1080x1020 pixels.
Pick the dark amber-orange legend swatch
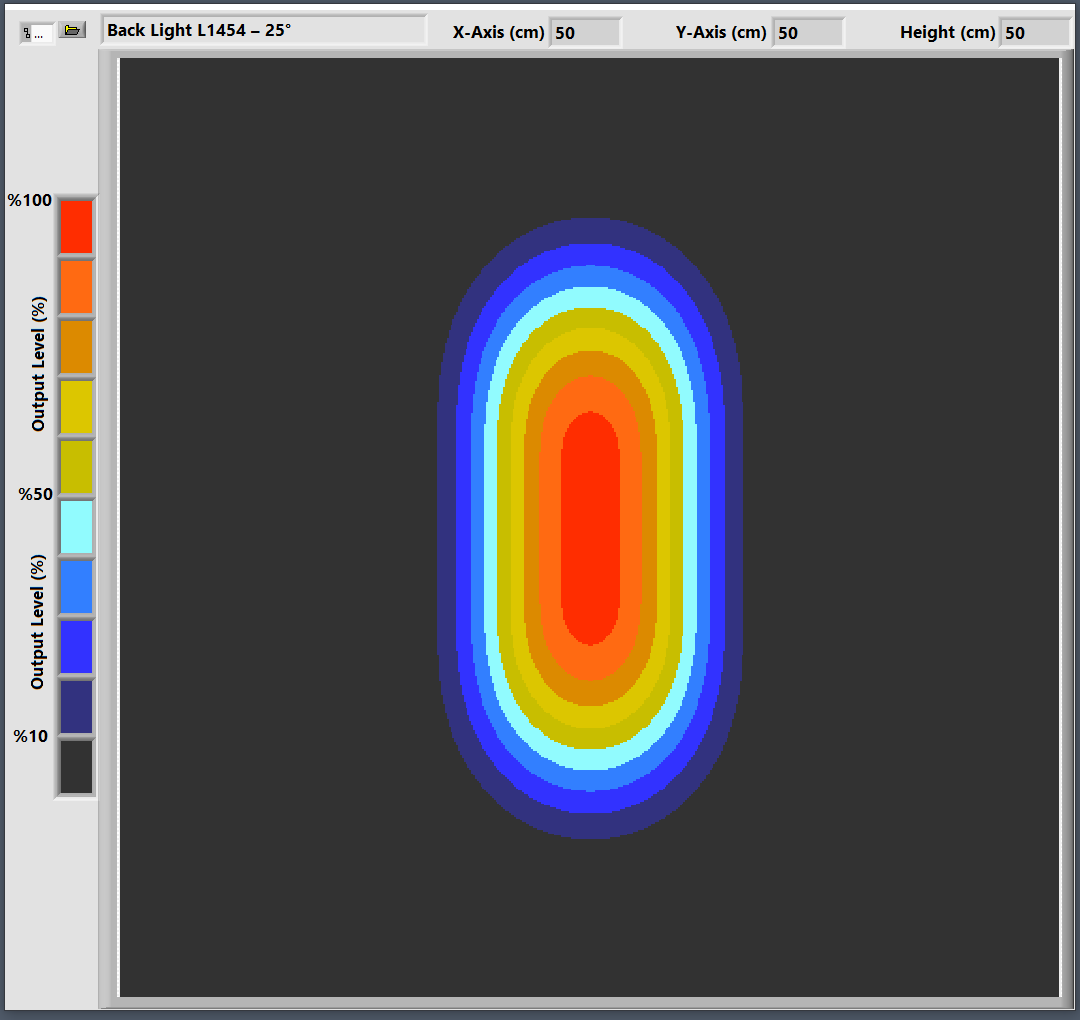pos(76,347)
